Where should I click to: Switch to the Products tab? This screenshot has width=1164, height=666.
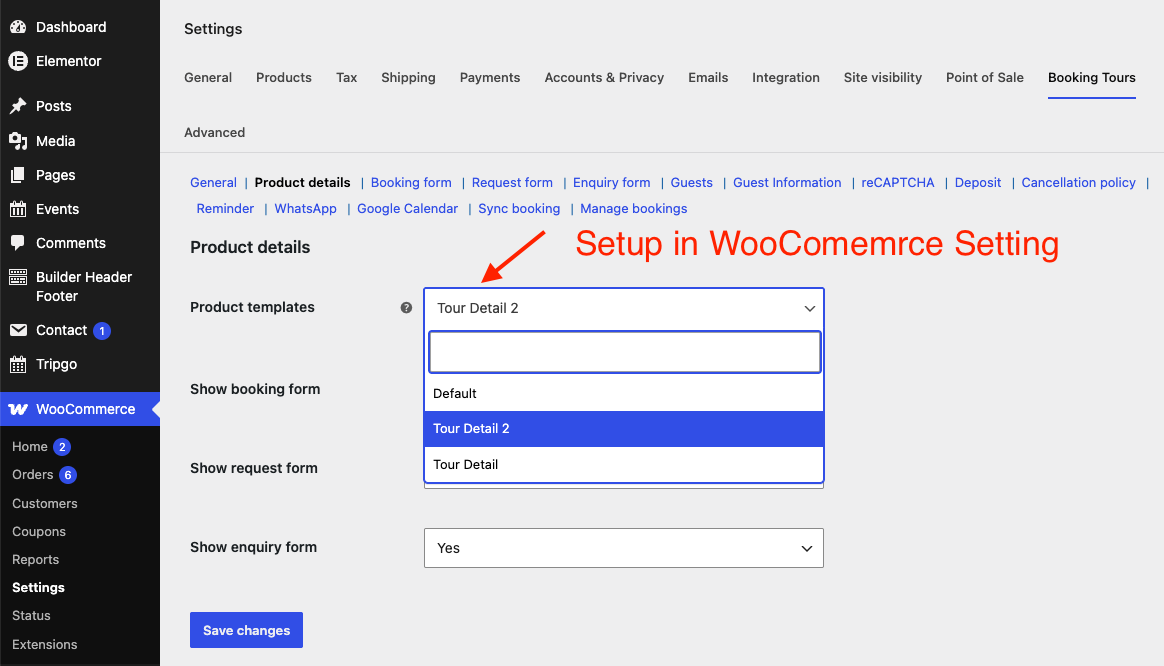point(284,77)
